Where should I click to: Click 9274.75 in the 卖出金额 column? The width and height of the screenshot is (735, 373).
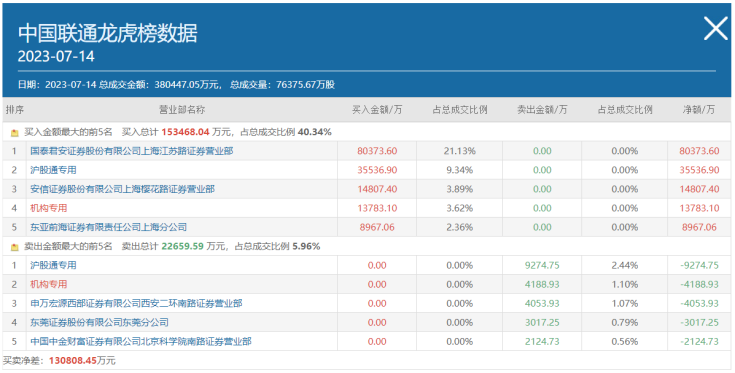[x=542, y=265]
